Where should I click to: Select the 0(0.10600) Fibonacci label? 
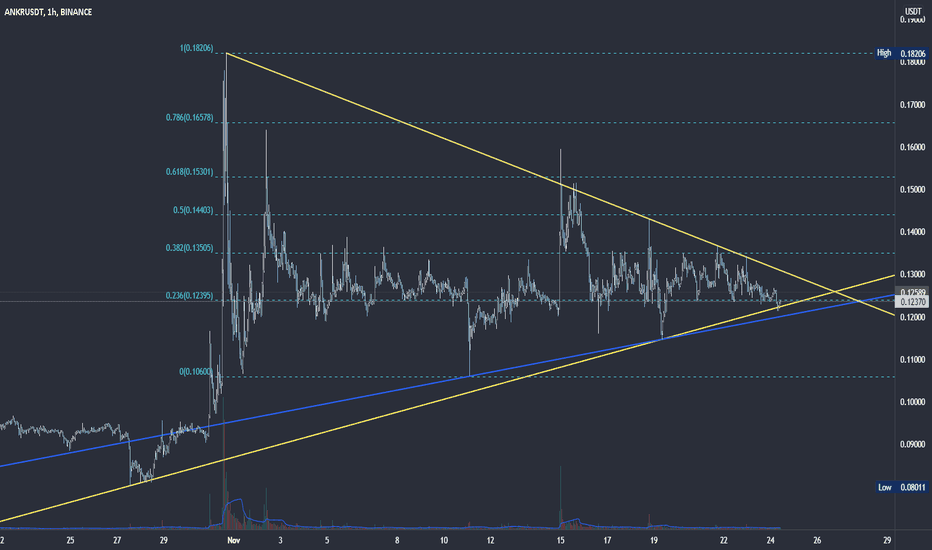tap(196, 372)
